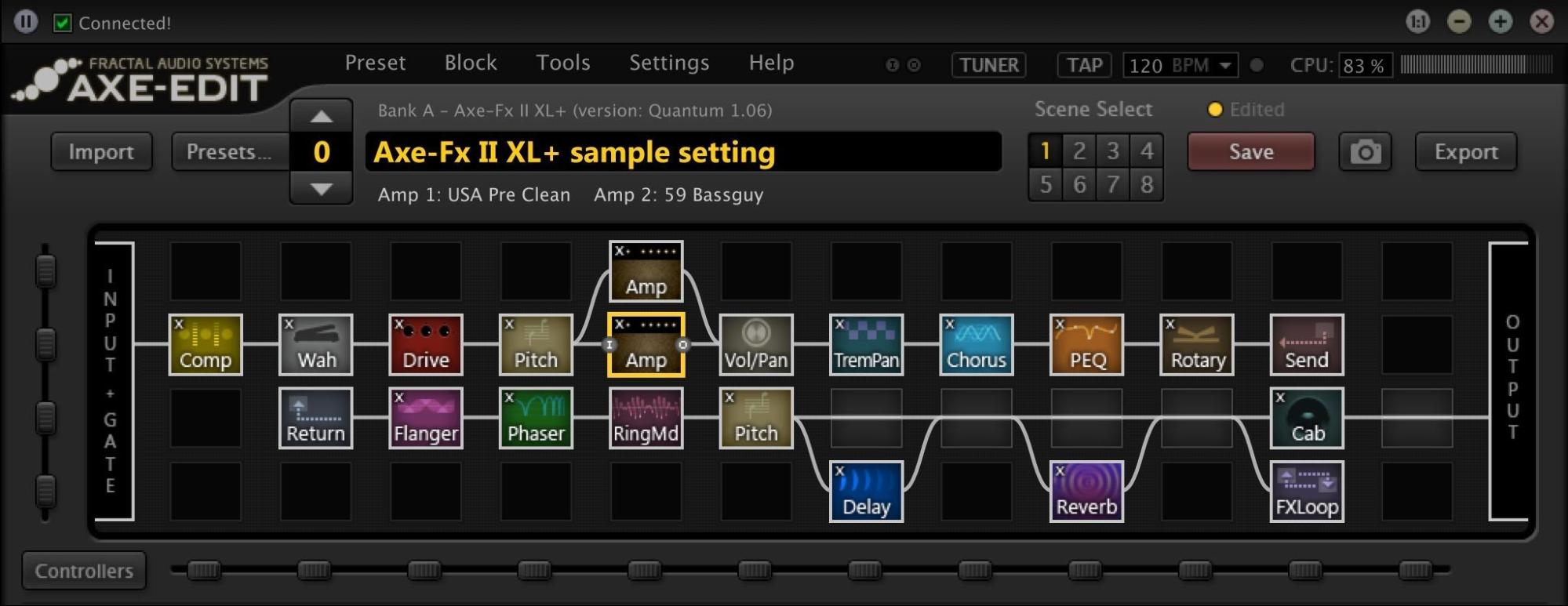
Task: Select the Drive pedal block
Action: click(426, 345)
